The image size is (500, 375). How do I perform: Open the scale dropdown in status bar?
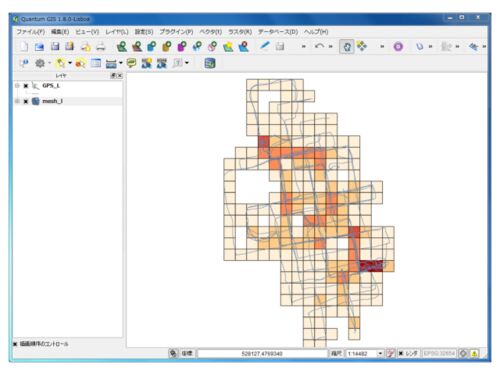pyautogui.click(x=380, y=353)
